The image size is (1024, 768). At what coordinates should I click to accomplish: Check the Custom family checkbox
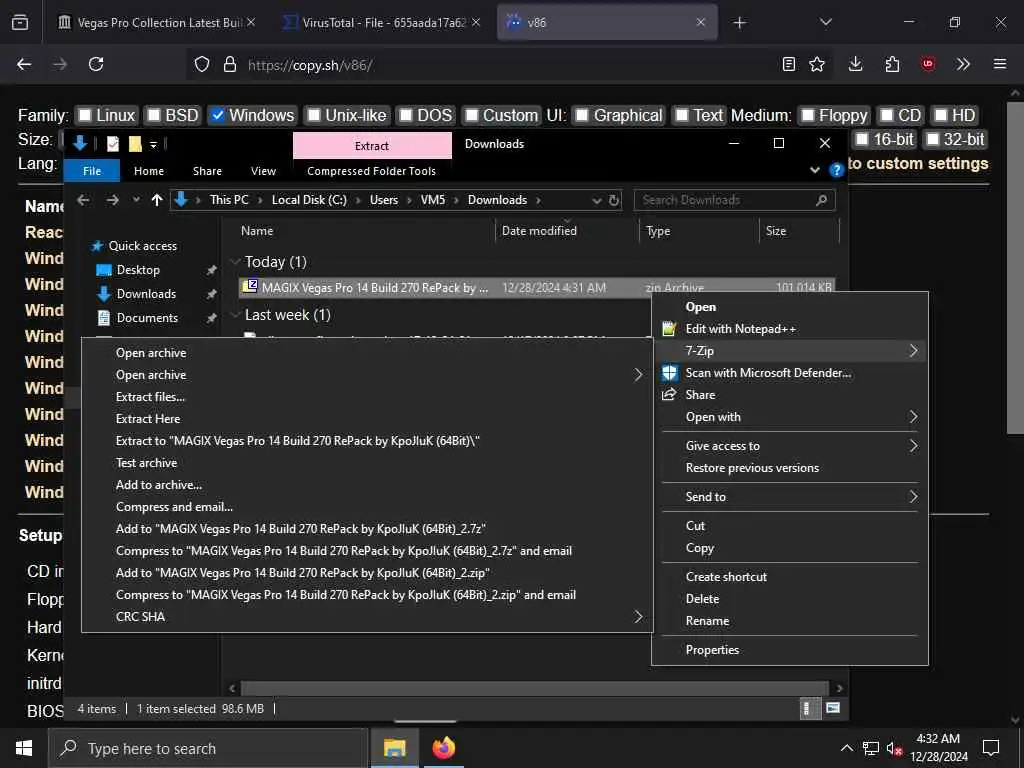pos(472,116)
